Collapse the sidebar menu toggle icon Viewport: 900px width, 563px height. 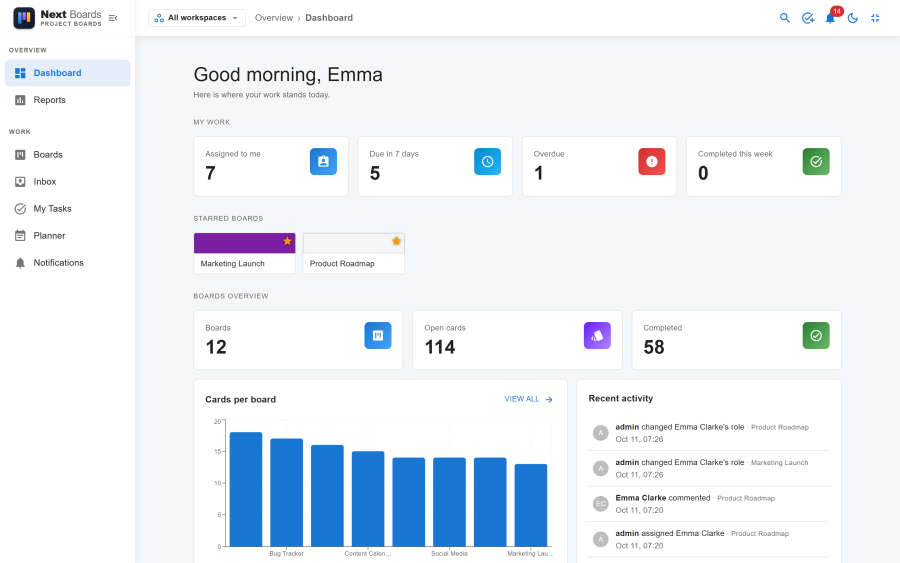click(x=113, y=18)
